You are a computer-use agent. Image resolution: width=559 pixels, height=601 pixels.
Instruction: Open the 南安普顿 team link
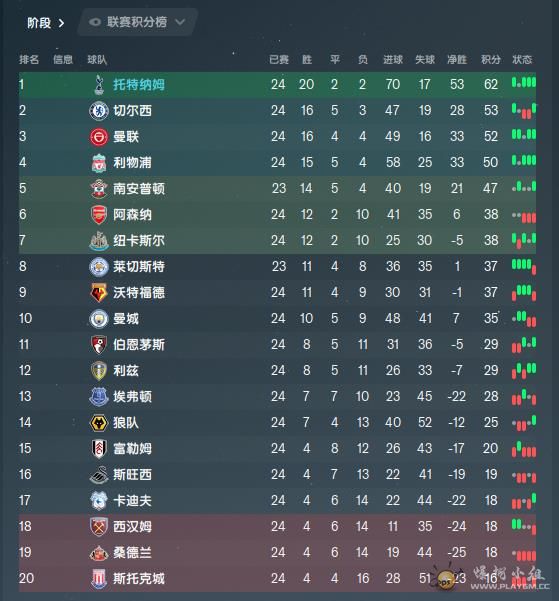coord(139,189)
